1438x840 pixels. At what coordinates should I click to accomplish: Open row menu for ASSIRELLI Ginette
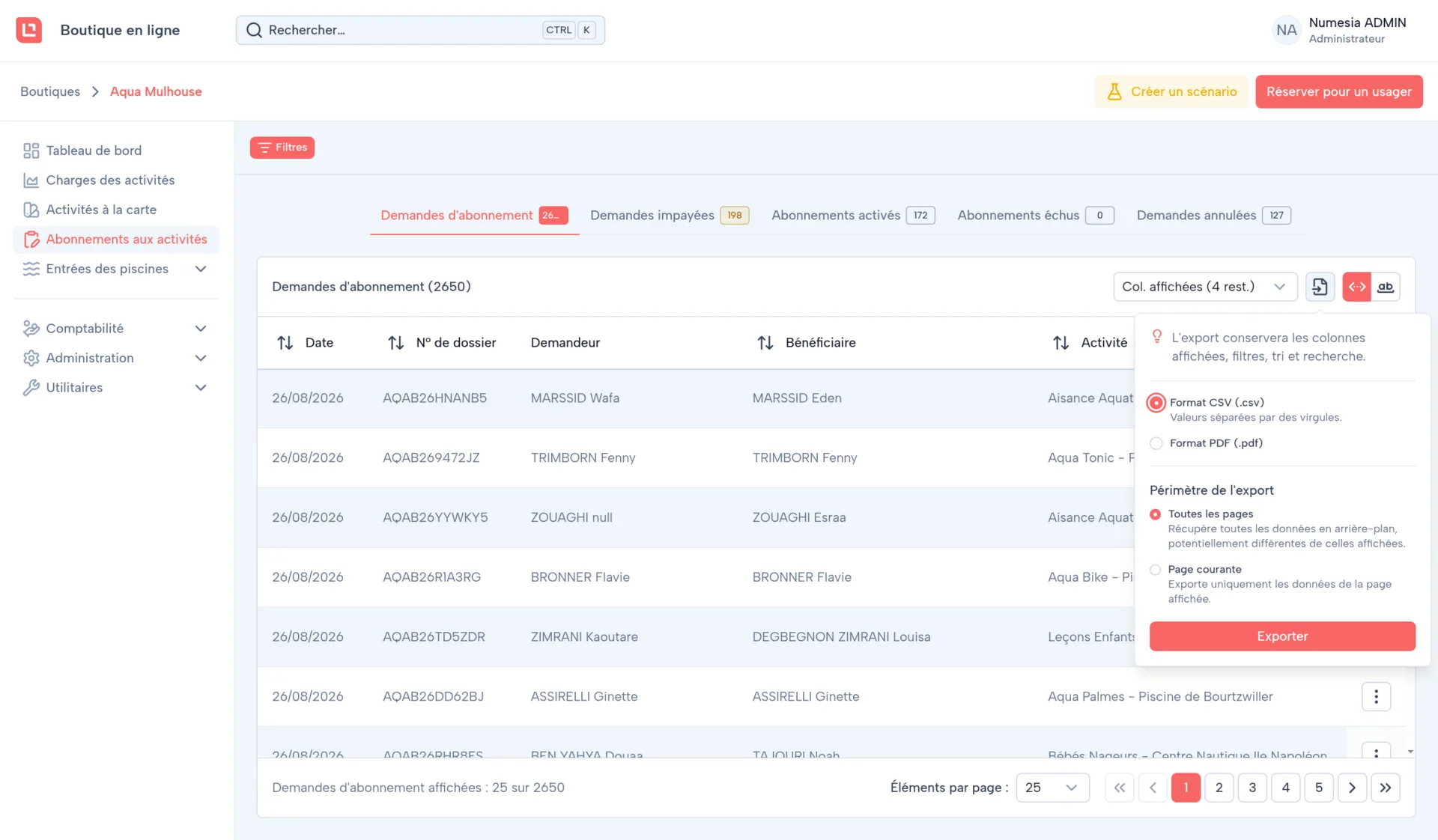(1376, 697)
